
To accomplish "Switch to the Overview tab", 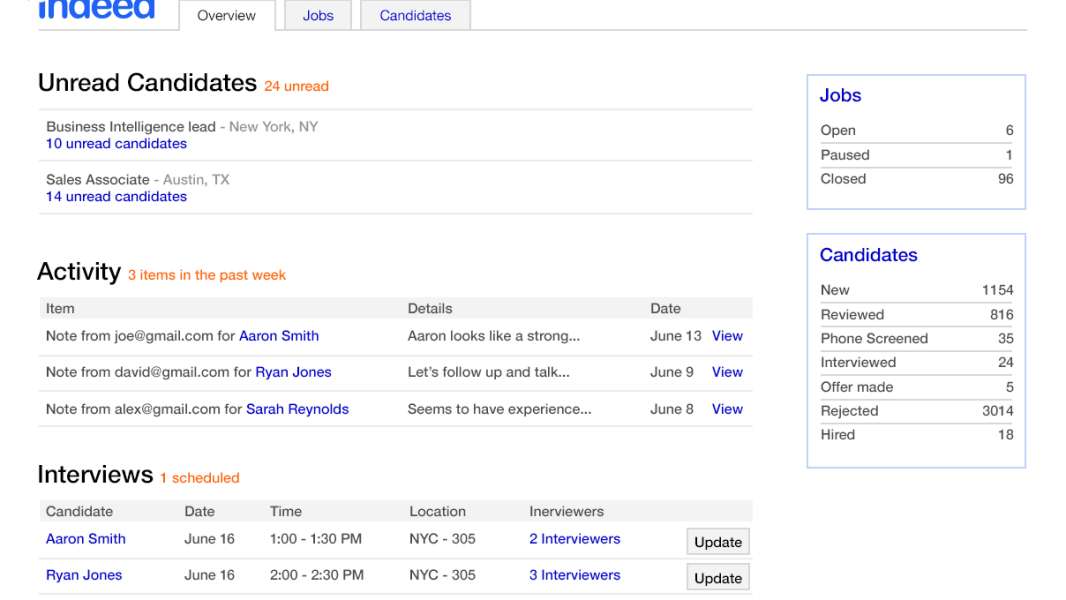I will [x=226, y=16].
